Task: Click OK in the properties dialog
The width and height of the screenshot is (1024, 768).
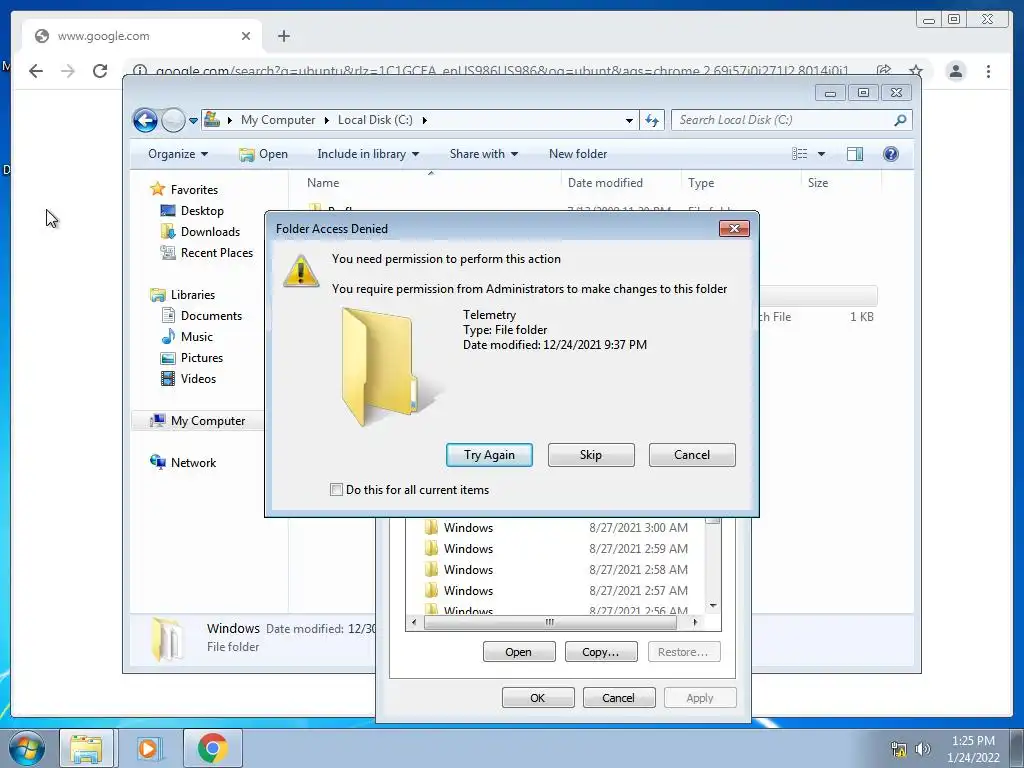Action: coord(538,697)
